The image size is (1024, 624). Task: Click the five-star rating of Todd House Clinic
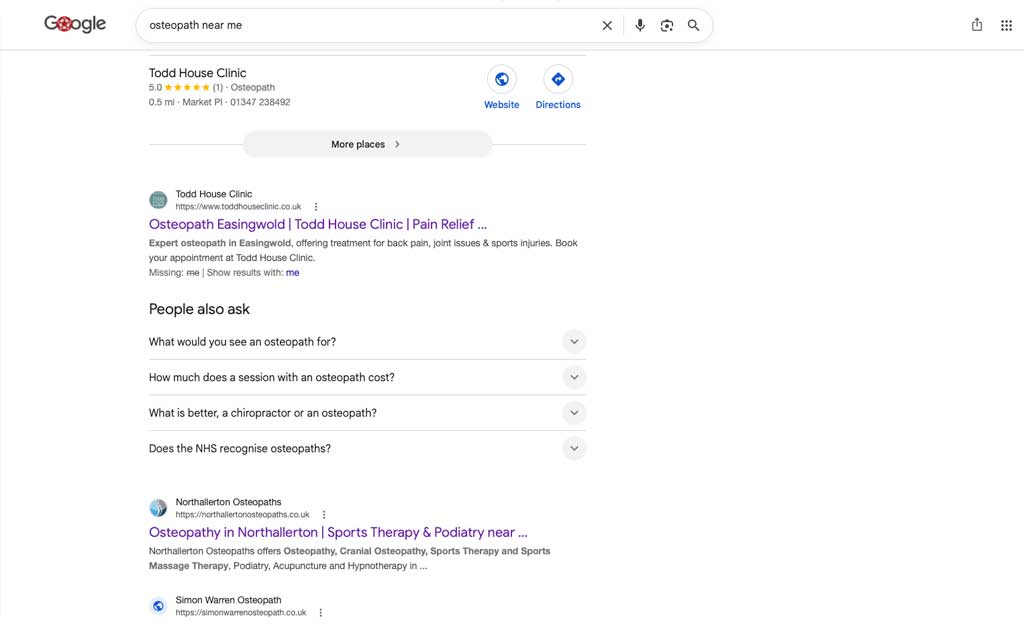click(x=187, y=87)
